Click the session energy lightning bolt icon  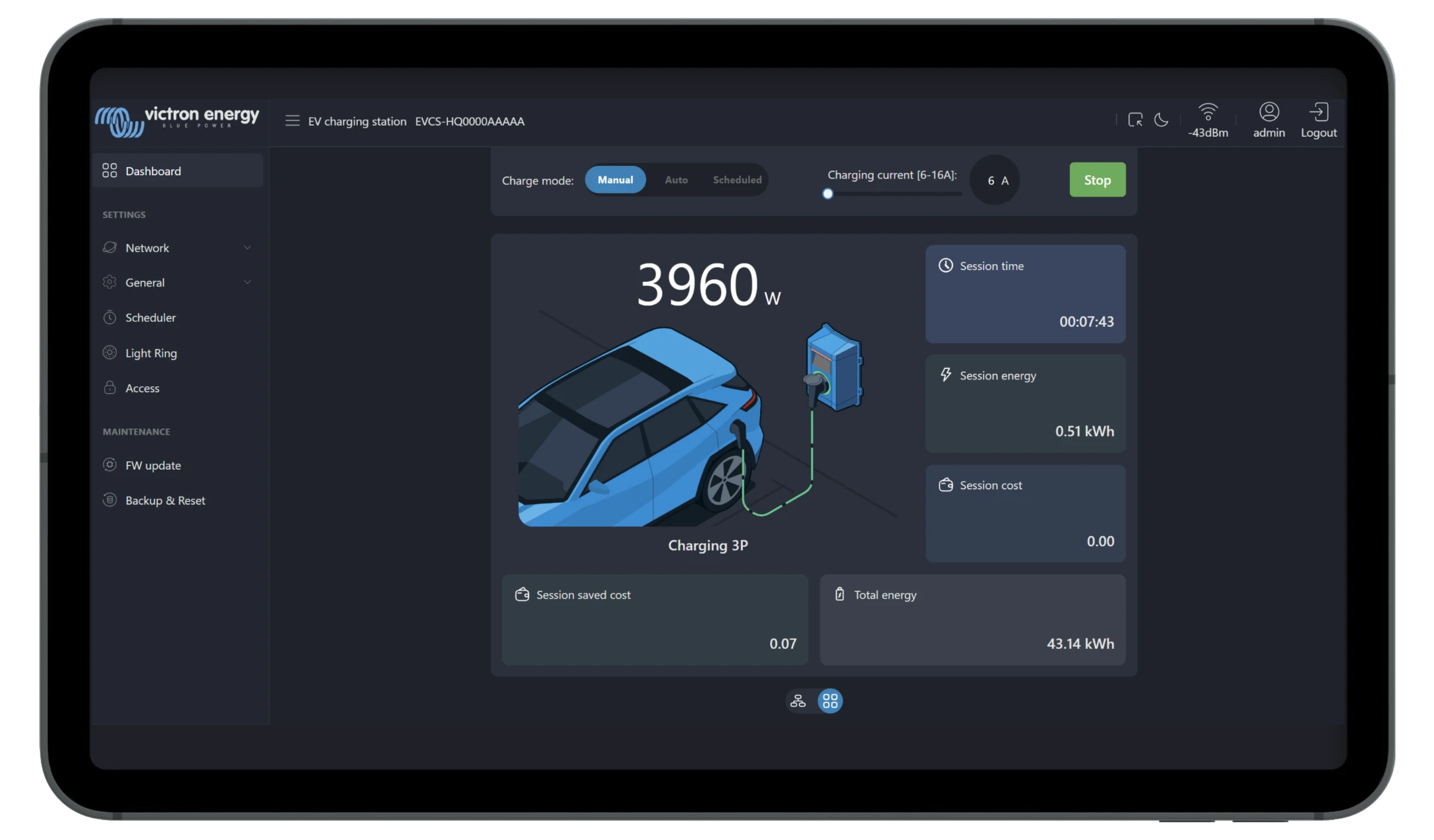[944, 374]
